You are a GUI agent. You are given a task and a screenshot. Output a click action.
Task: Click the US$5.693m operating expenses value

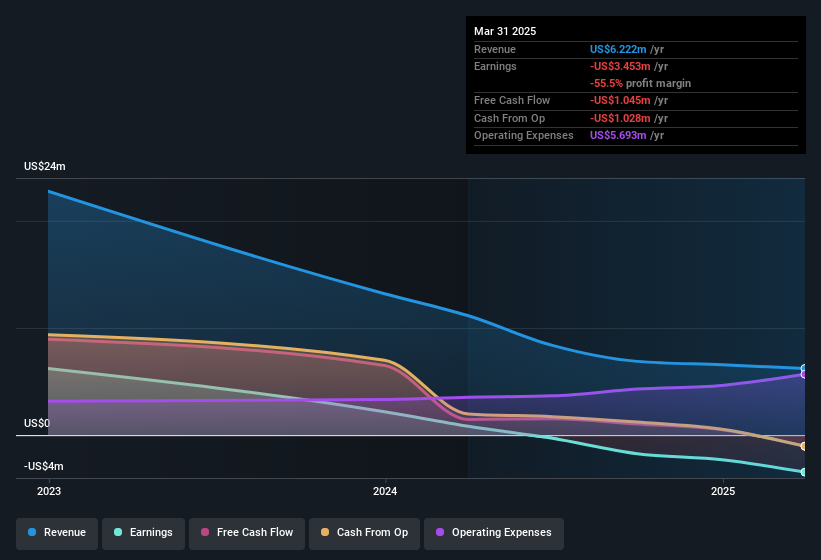pyautogui.click(x=618, y=136)
